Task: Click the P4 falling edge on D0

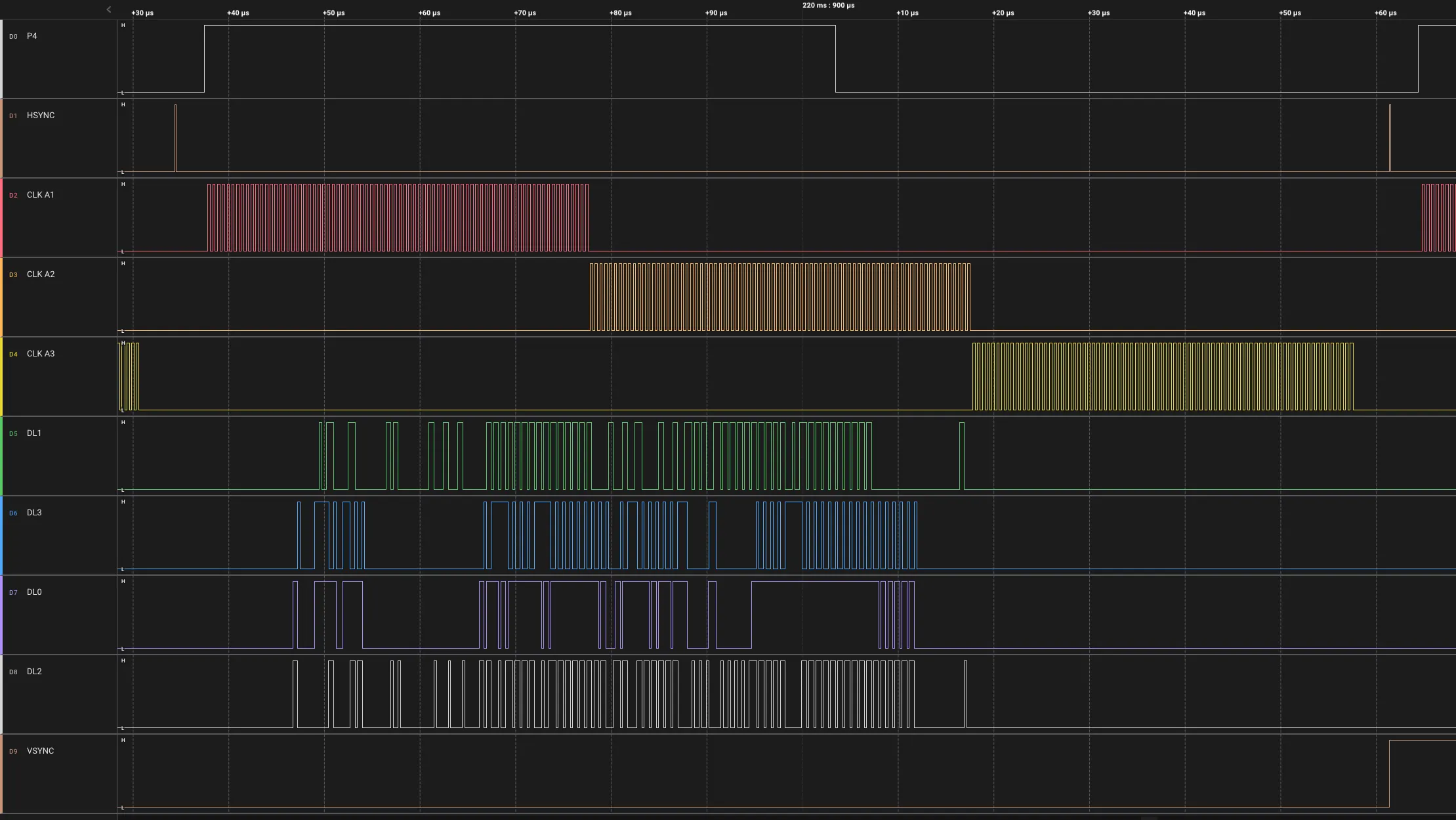Action: (x=835, y=59)
